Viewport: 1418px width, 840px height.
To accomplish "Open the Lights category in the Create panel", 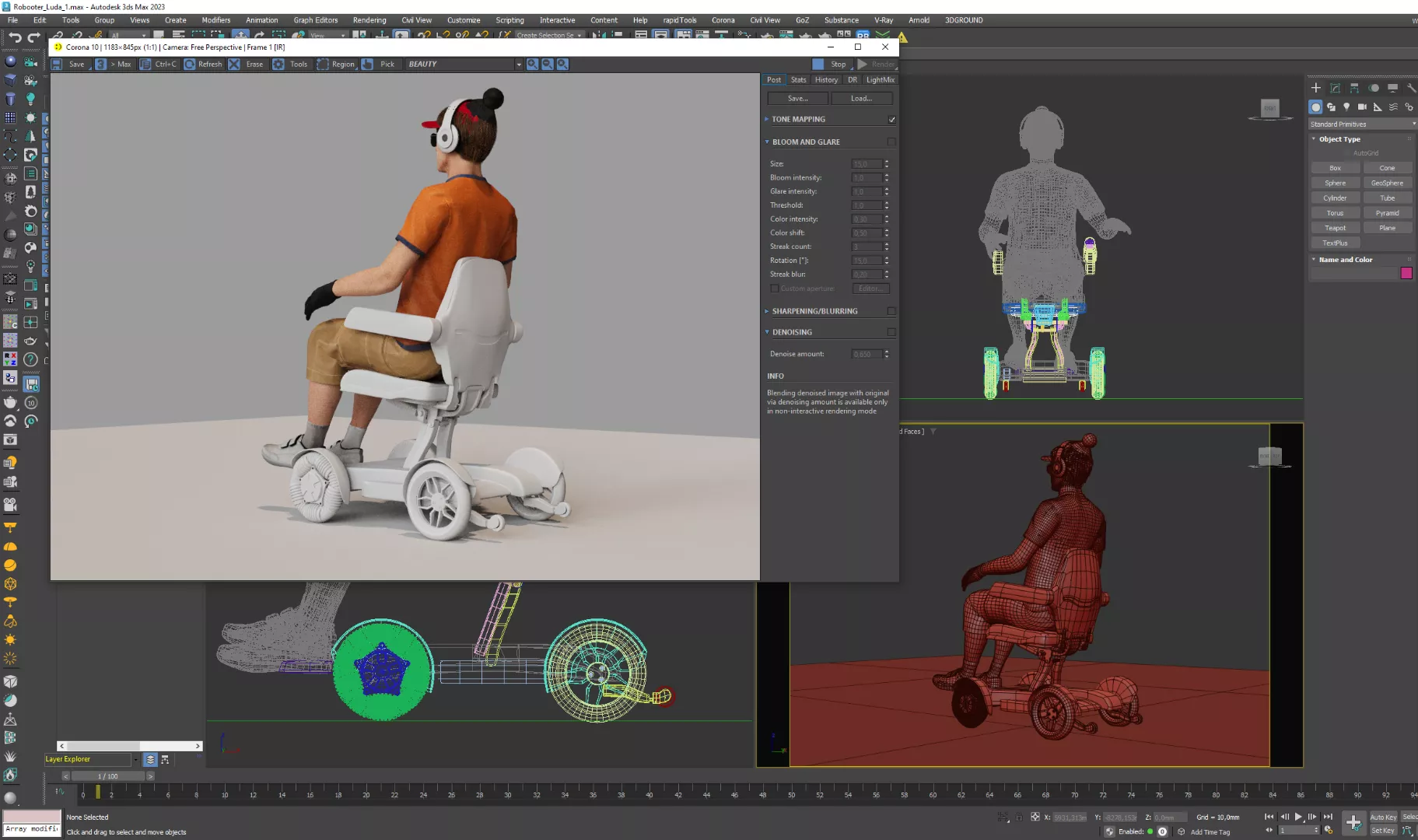I will pos(1346,107).
